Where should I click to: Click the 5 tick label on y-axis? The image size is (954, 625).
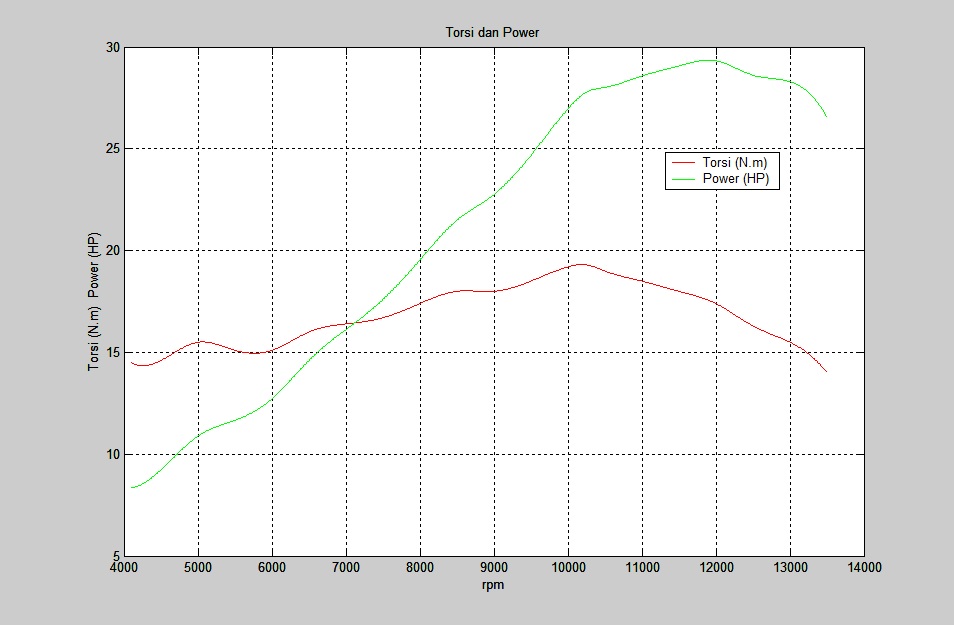[x=115, y=556]
